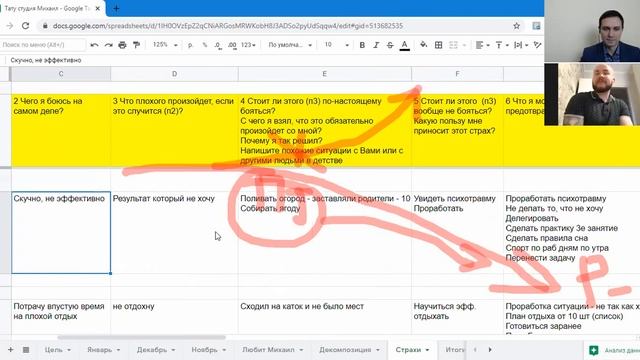Select header '3 Что плохого произойдет'

click(x=174, y=131)
